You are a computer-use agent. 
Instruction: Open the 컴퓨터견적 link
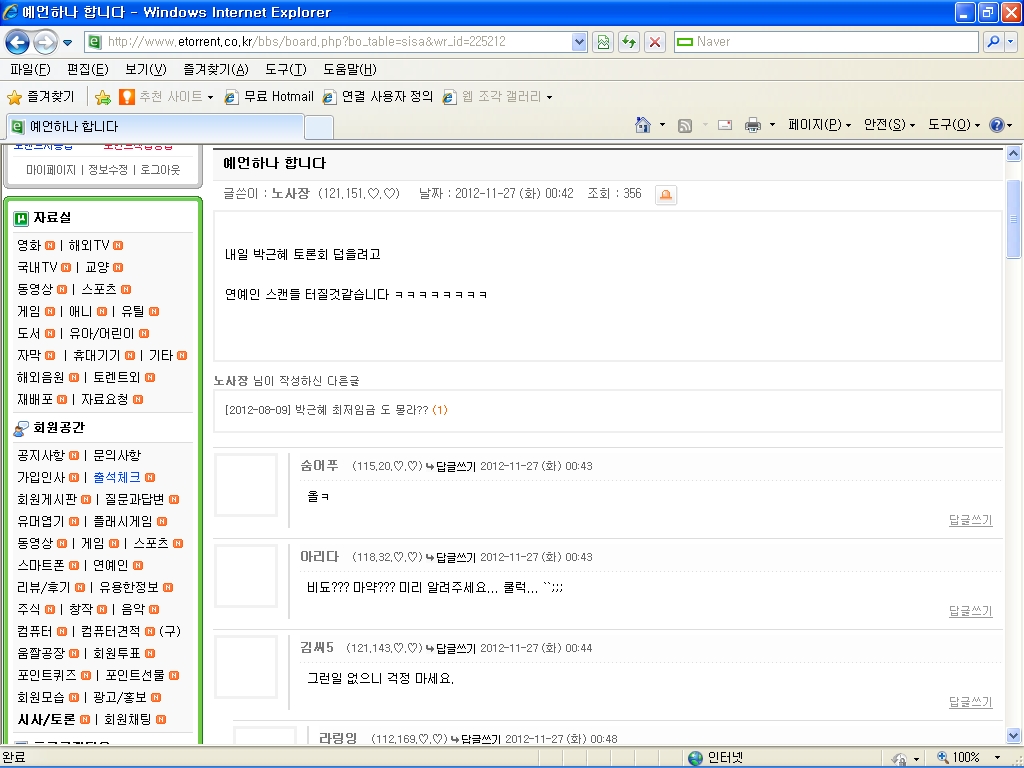[111, 632]
